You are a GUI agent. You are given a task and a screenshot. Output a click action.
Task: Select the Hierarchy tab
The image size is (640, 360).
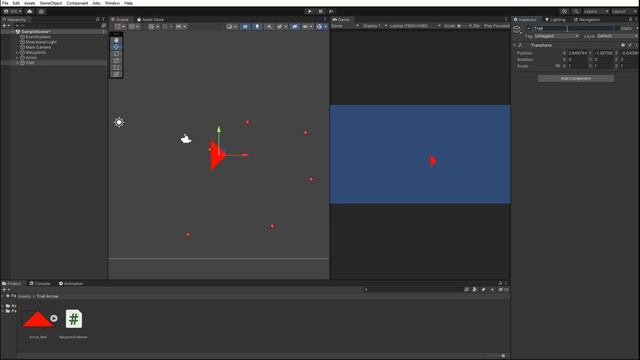pyautogui.click(x=15, y=20)
